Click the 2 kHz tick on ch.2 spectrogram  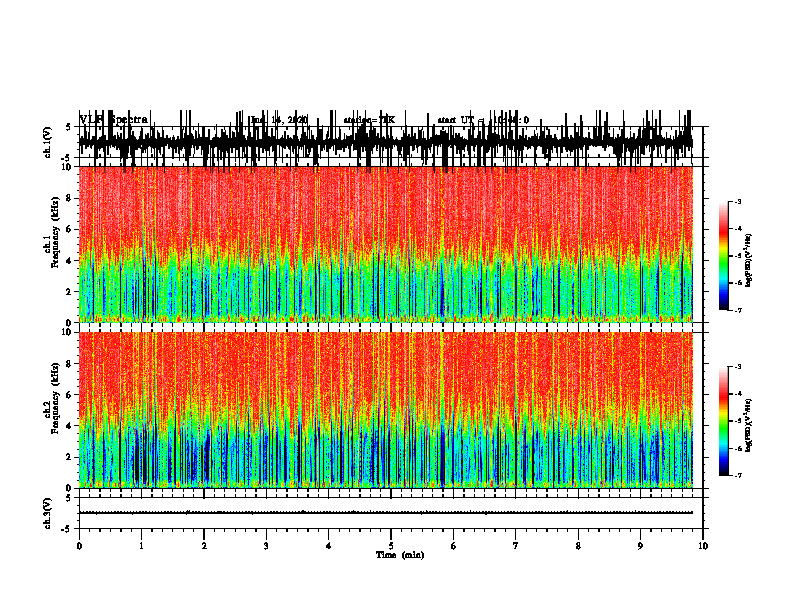coord(70,457)
